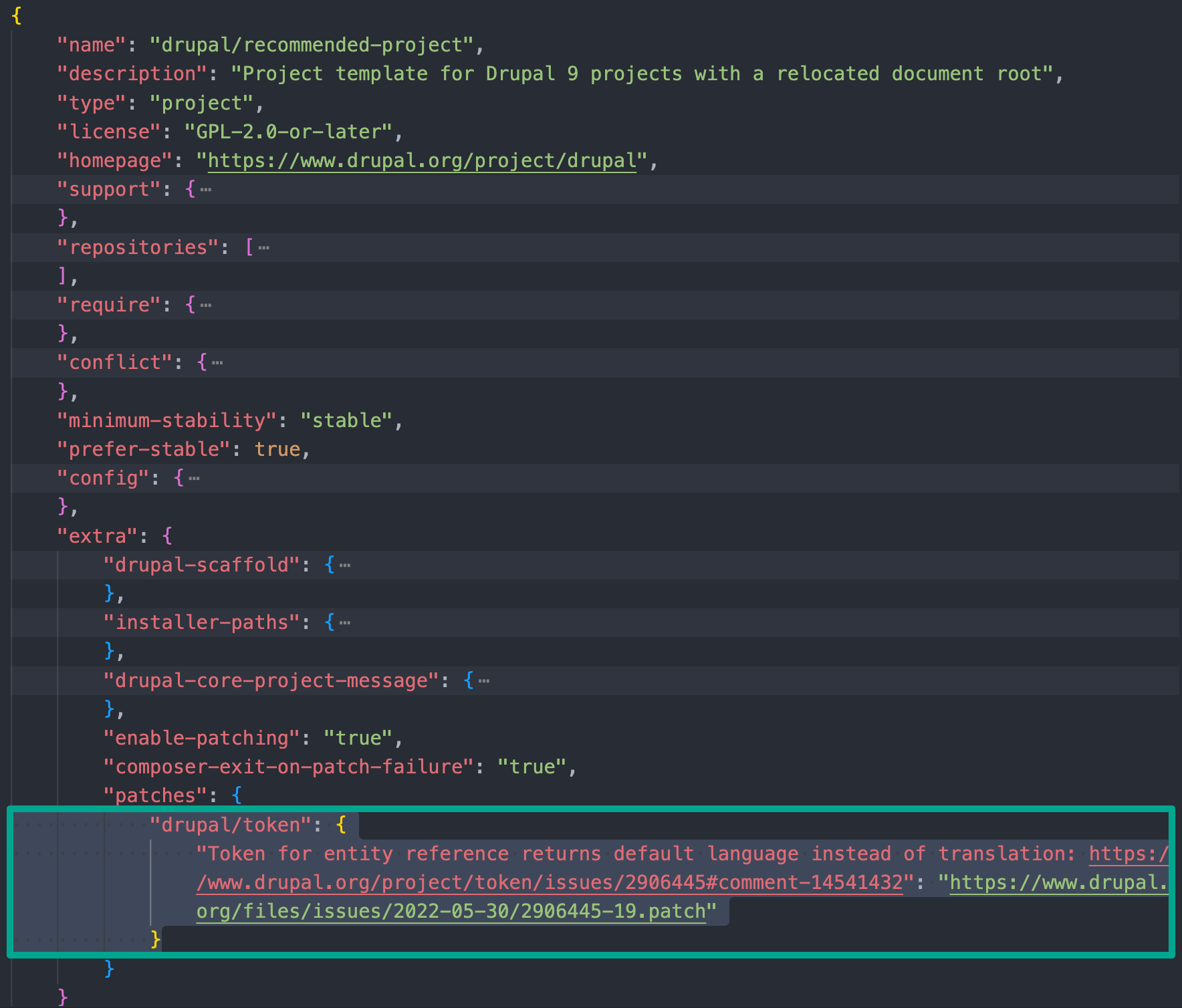Click the "config" key
Image resolution: width=1182 pixels, height=1008 pixels.
(103, 479)
